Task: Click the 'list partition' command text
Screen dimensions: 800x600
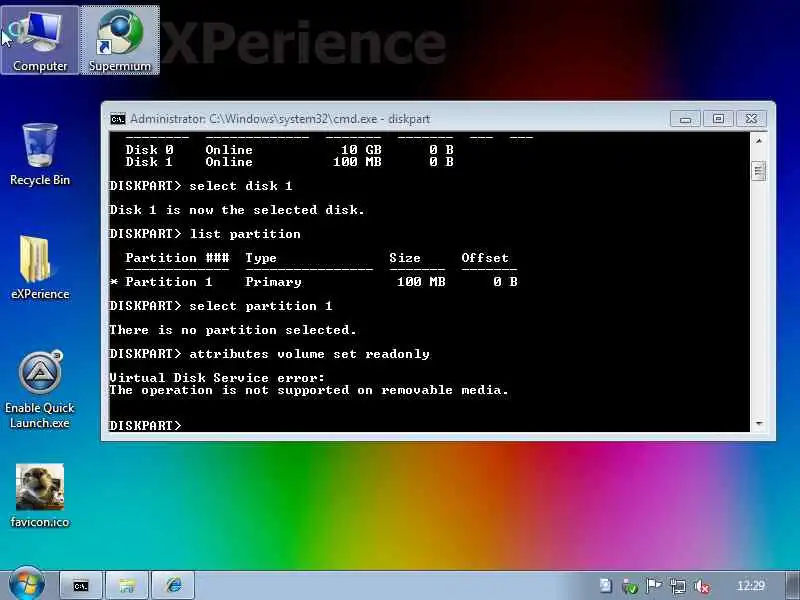Action: (x=245, y=234)
